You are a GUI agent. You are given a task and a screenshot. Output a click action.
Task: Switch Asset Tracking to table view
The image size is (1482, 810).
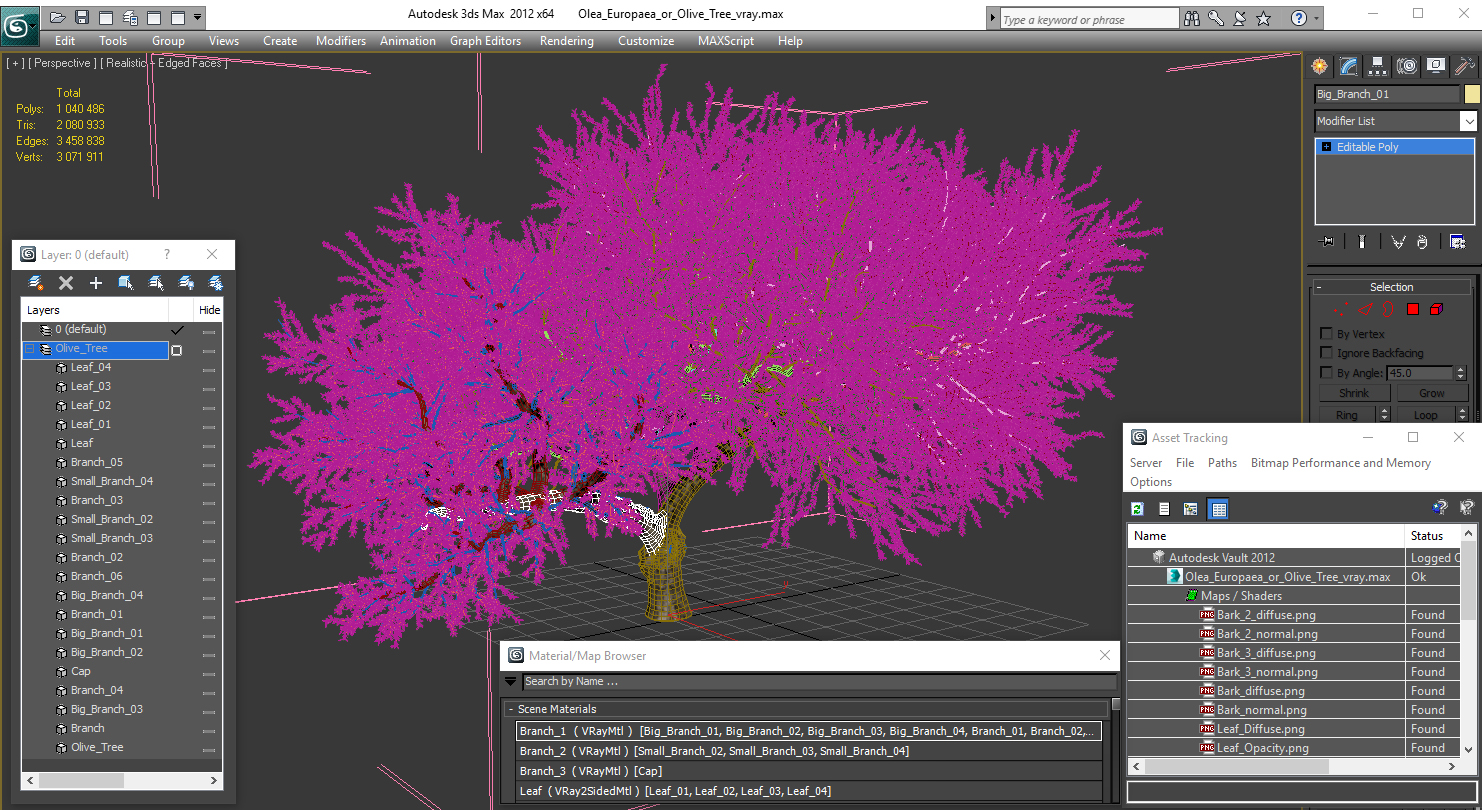pyautogui.click(x=1218, y=509)
